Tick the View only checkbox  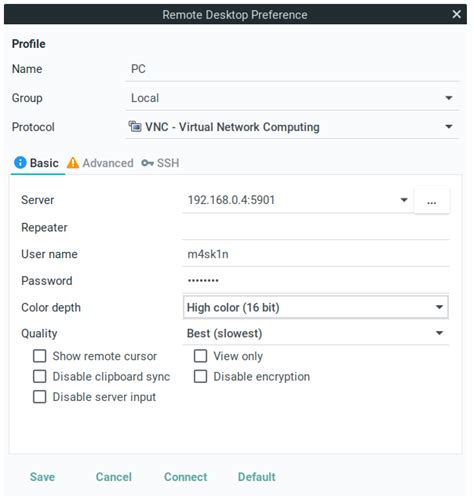200,356
